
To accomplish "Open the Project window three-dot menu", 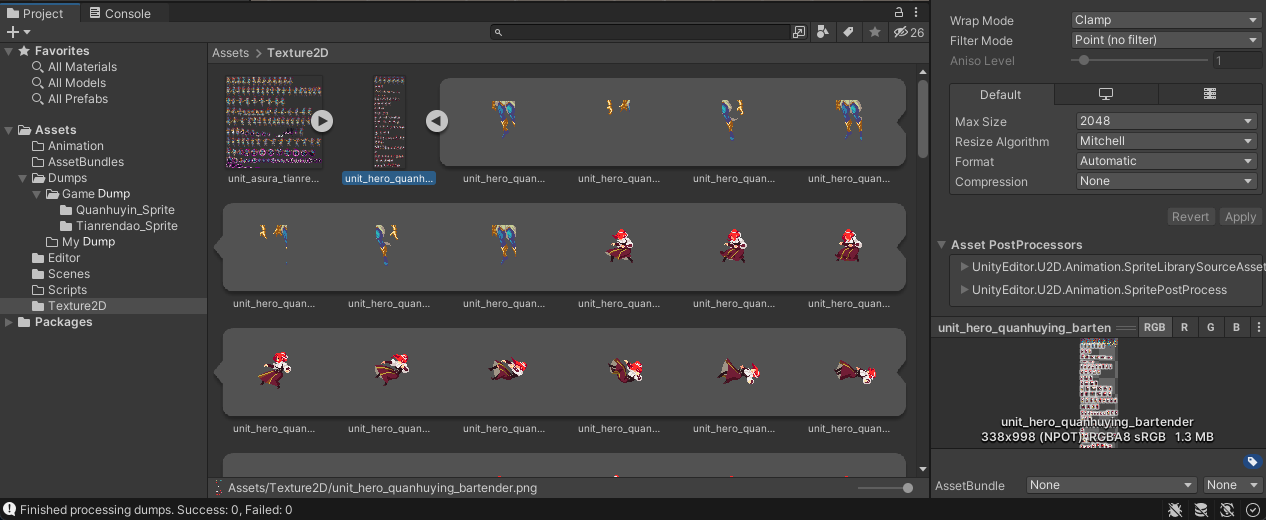I will tap(916, 12).
